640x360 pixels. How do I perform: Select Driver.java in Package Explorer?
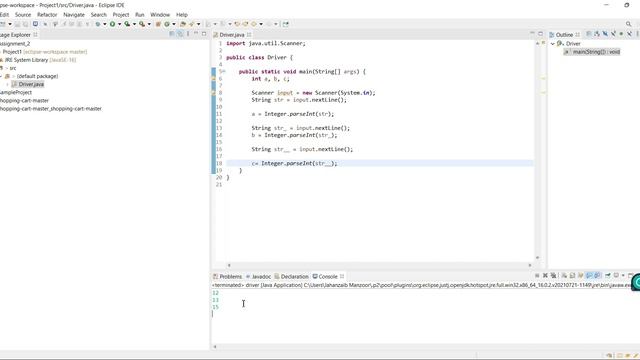28,84
